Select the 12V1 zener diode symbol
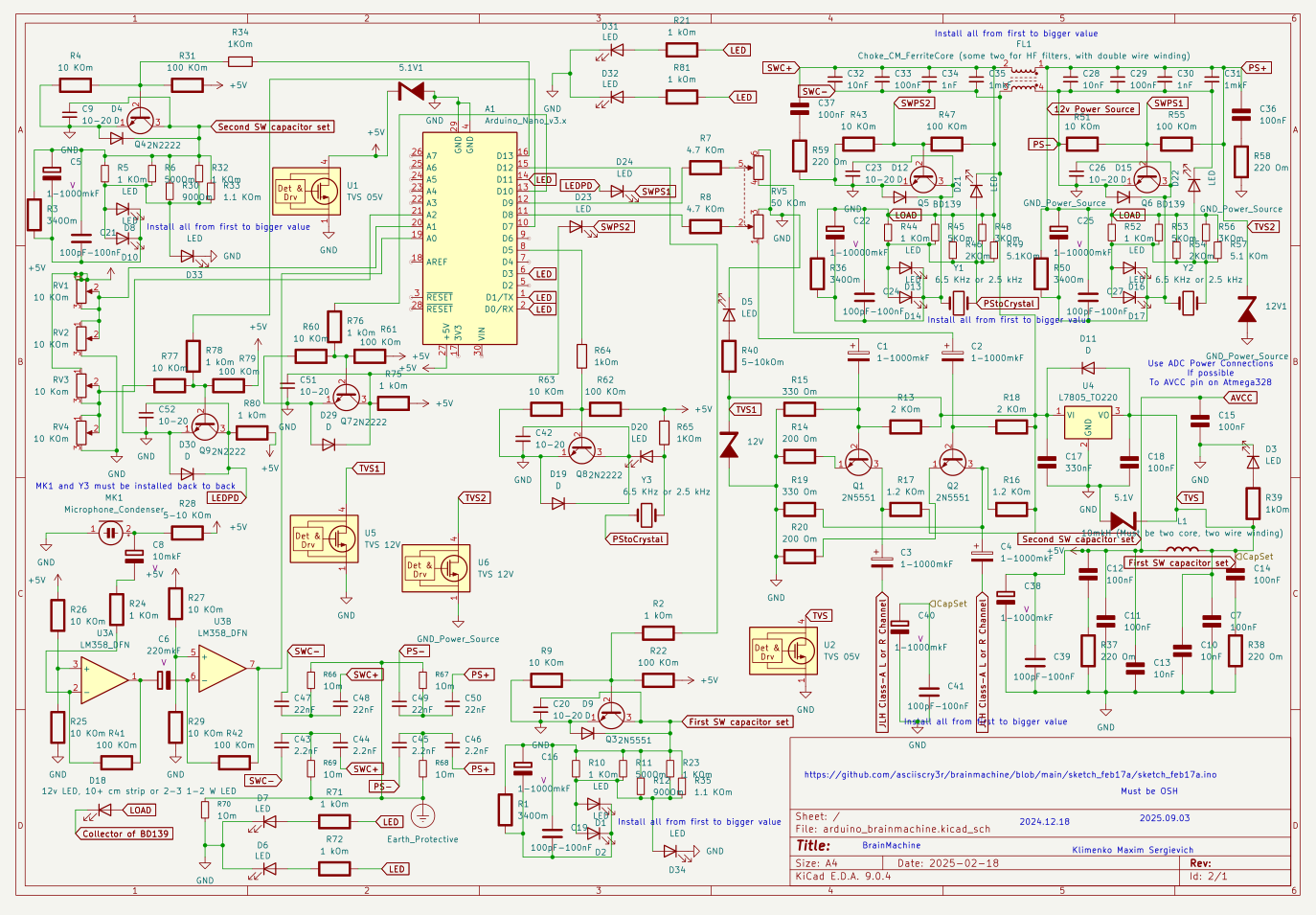This screenshot has width=1316, height=915. tap(1246, 310)
